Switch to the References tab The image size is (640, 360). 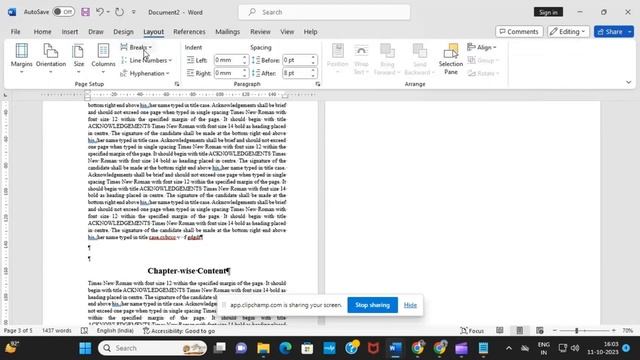[x=189, y=31]
